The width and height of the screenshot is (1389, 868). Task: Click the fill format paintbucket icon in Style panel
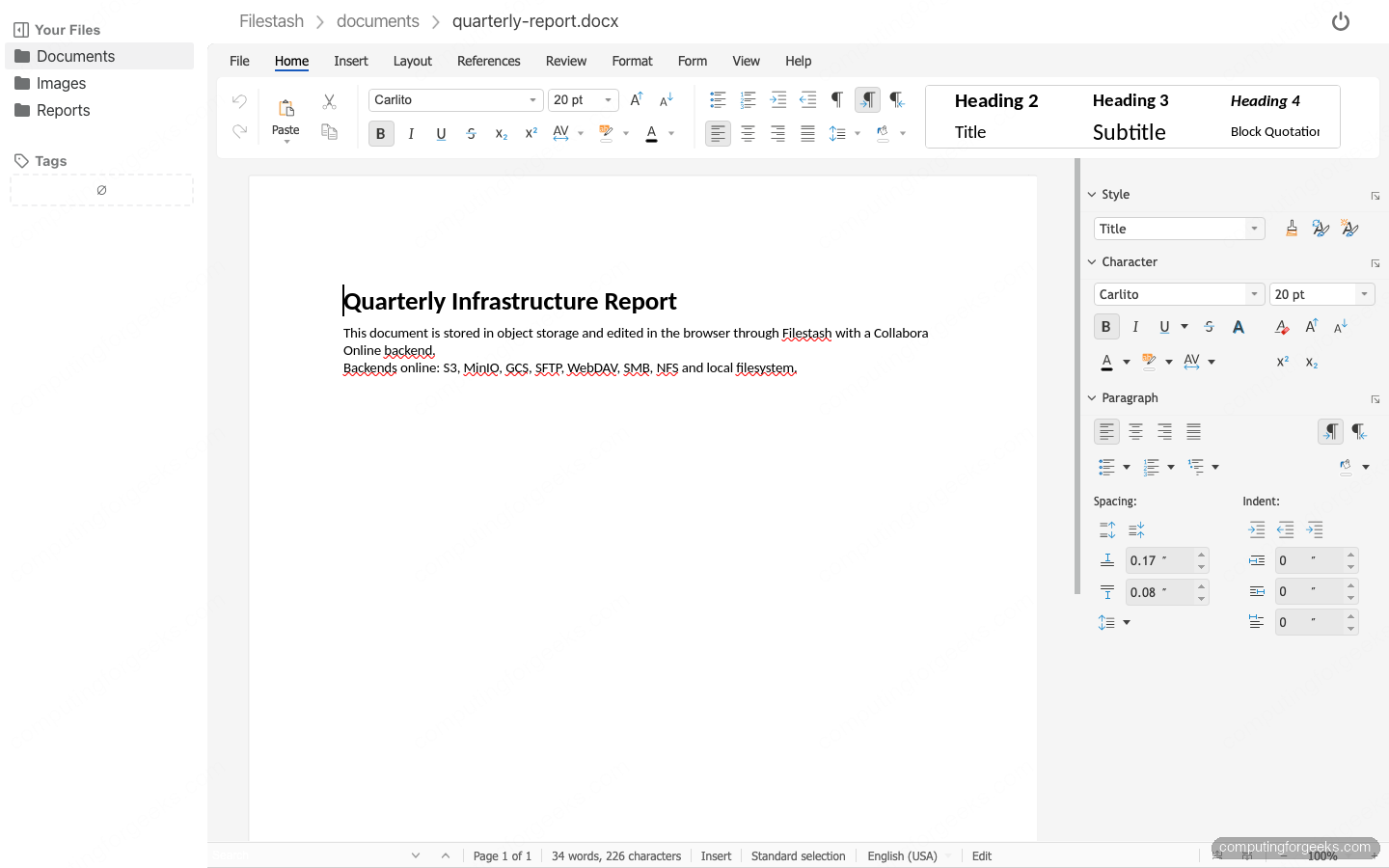pos(1292,229)
